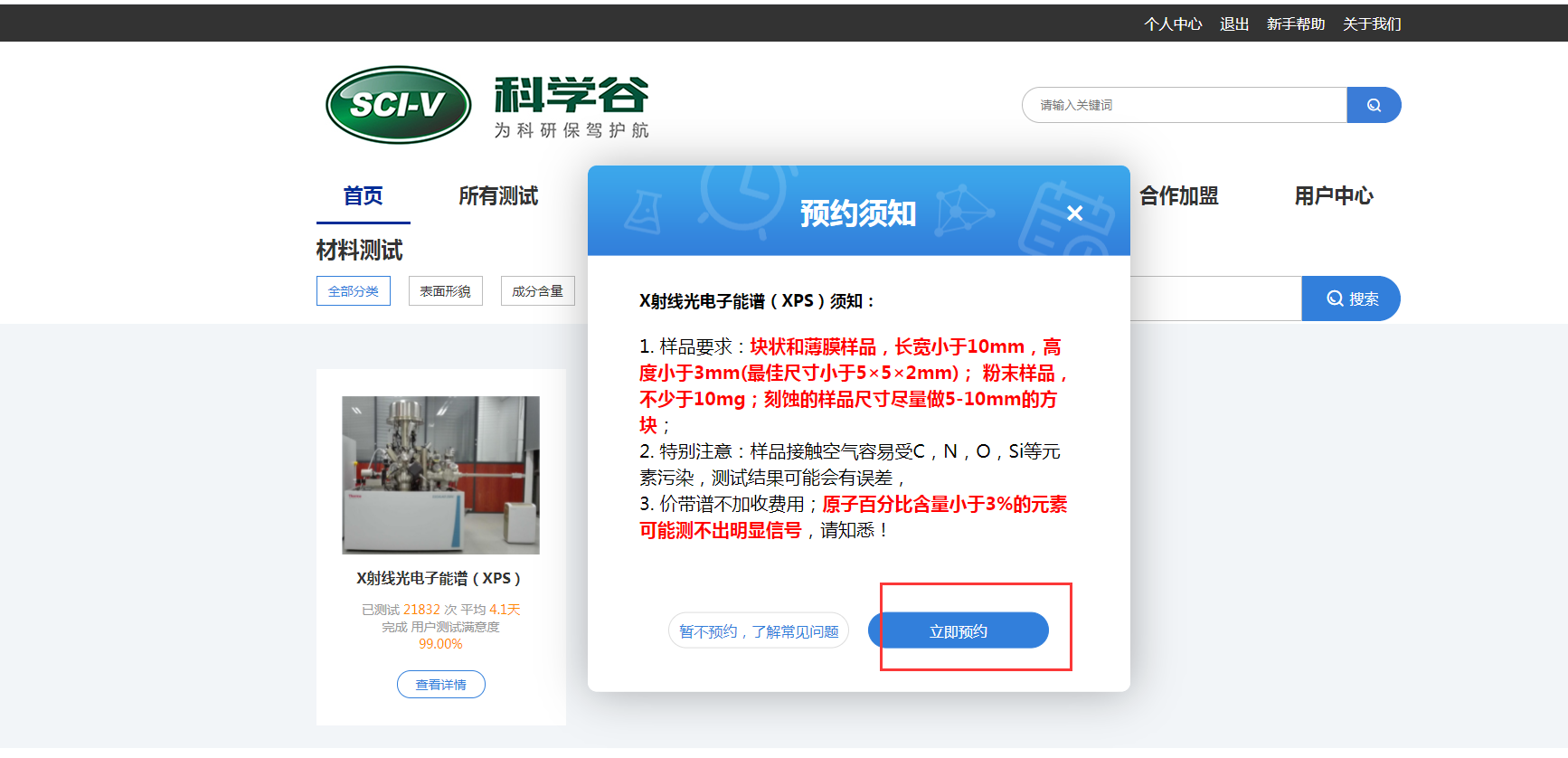The image size is (1568, 758).
Task: Click the XPS instrument photo thumbnail
Action: tap(440, 475)
